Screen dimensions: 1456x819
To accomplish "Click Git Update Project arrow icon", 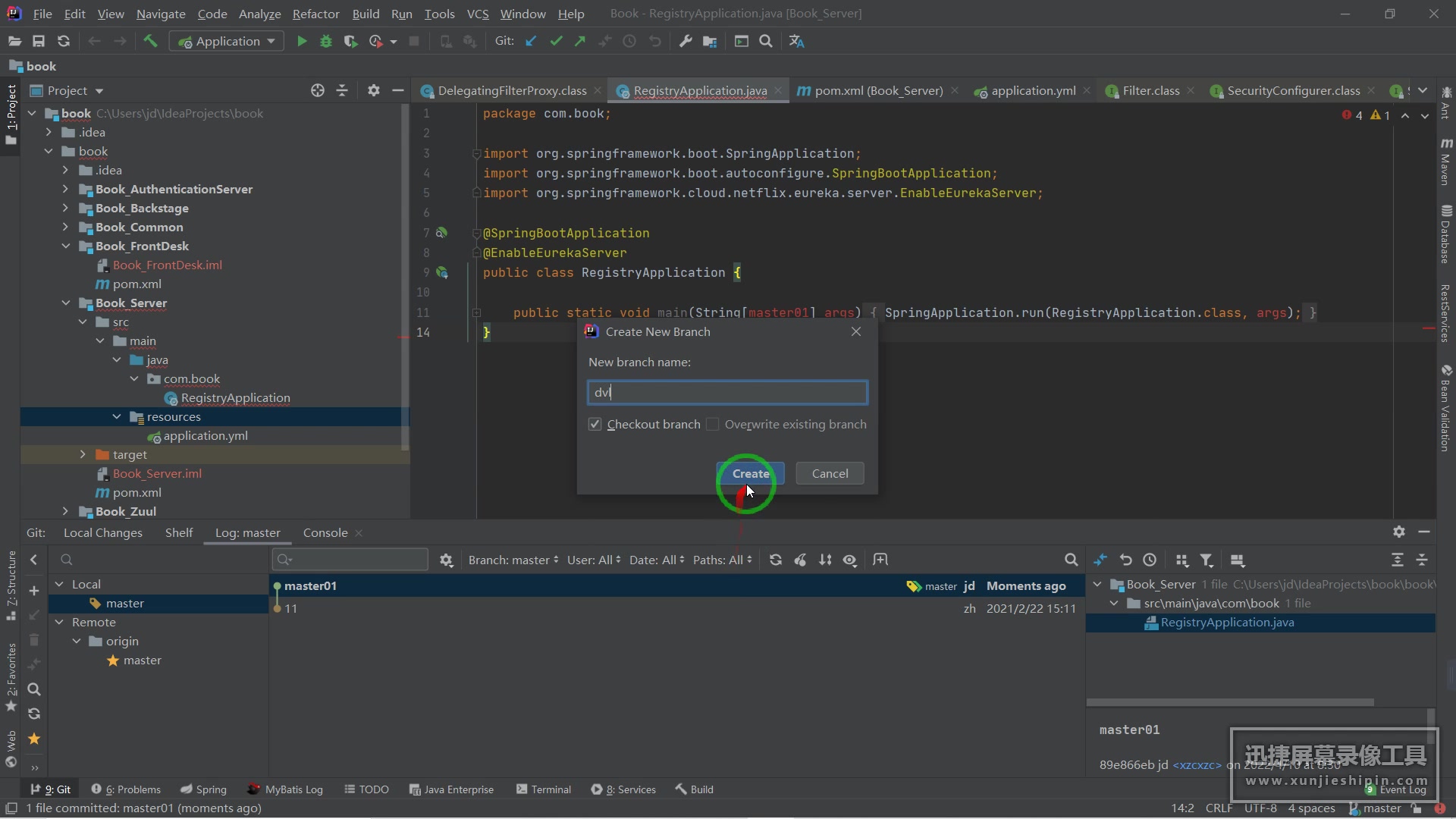I will coord(531,42).
